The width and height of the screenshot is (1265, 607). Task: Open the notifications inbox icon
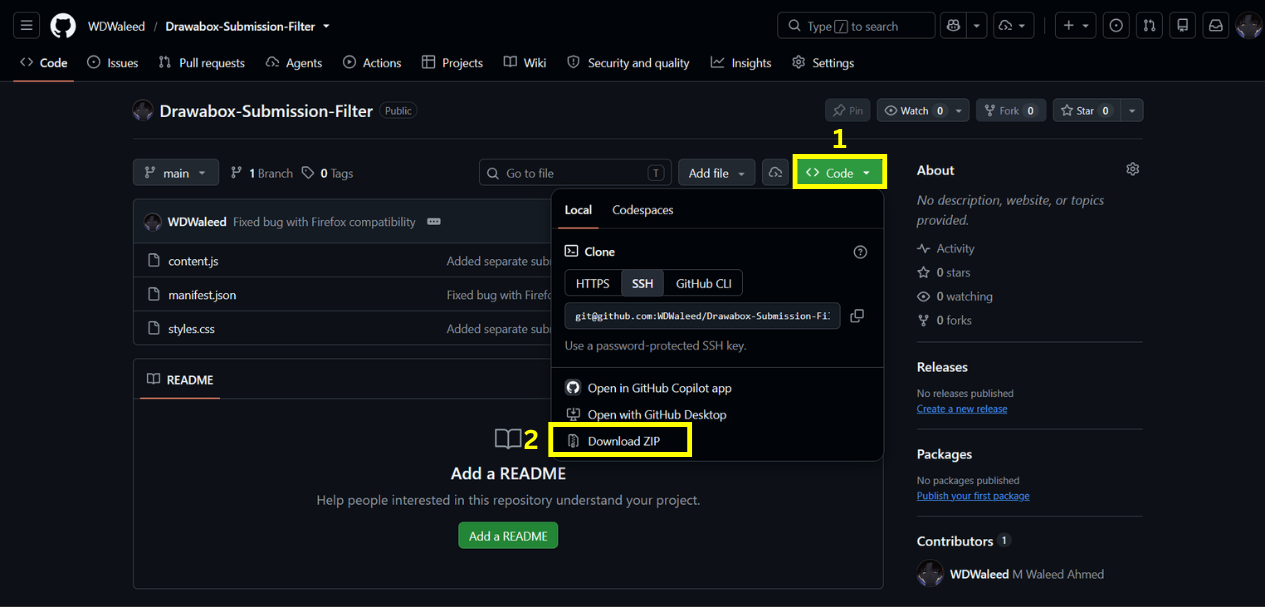(1216, 26)
